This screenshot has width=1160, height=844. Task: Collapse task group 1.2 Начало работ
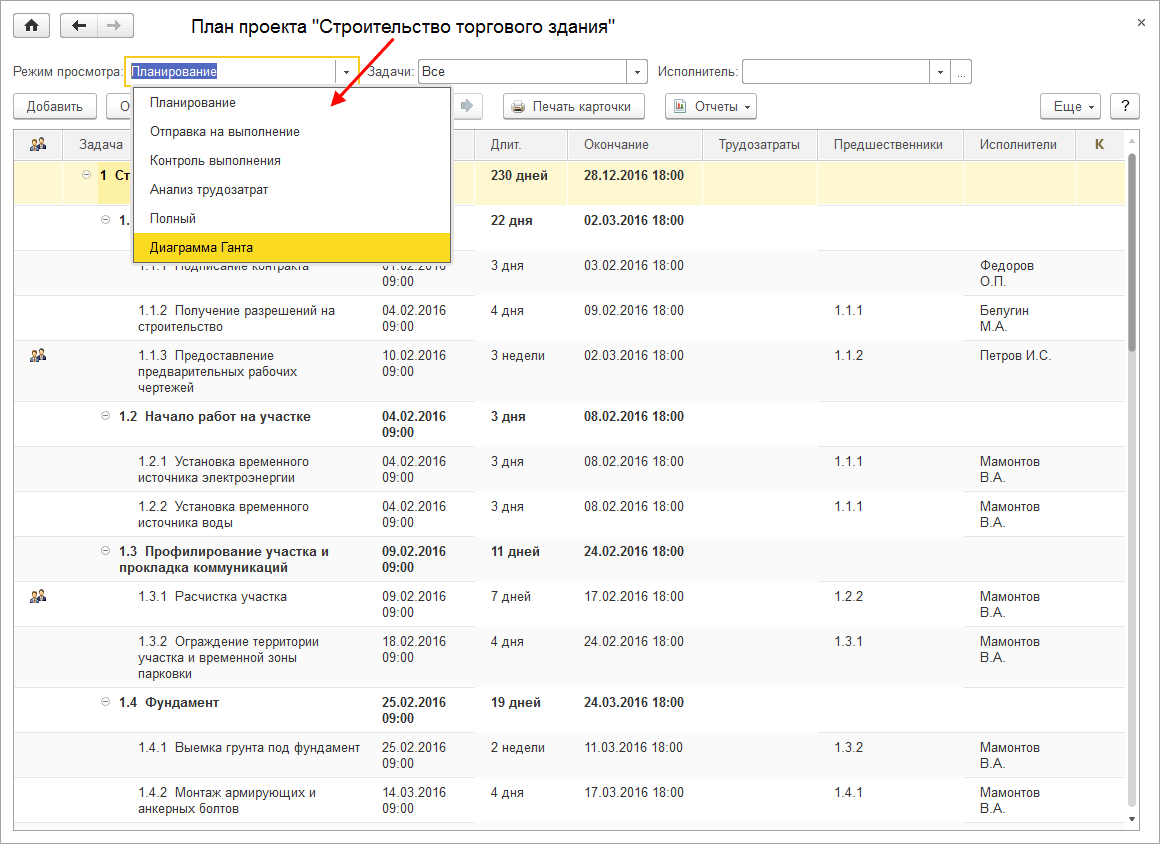[106, 416]
